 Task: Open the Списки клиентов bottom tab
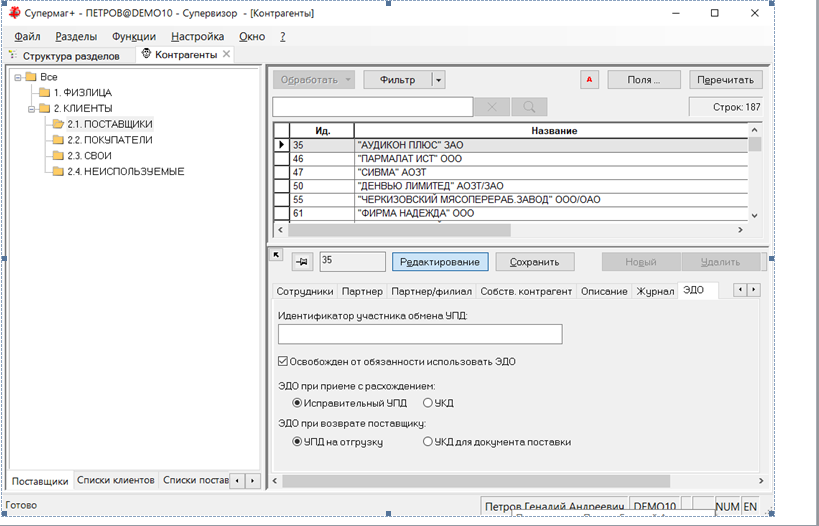(115, 480)
